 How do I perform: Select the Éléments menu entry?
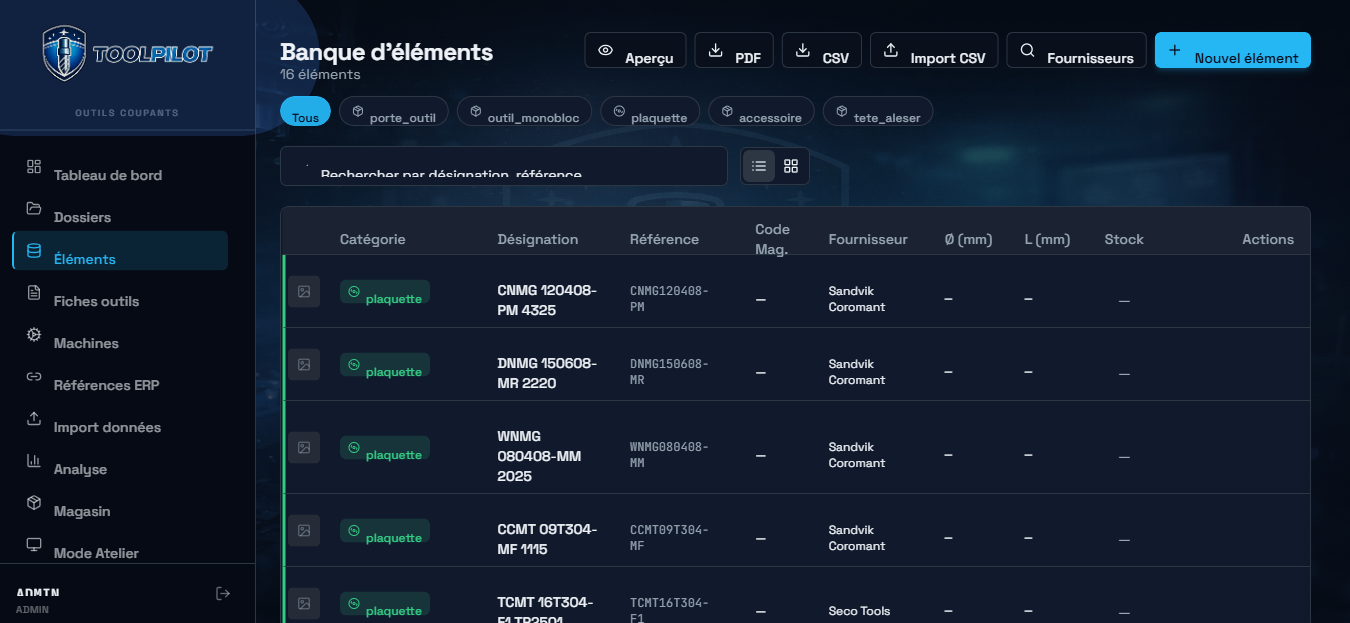(86, 258)
